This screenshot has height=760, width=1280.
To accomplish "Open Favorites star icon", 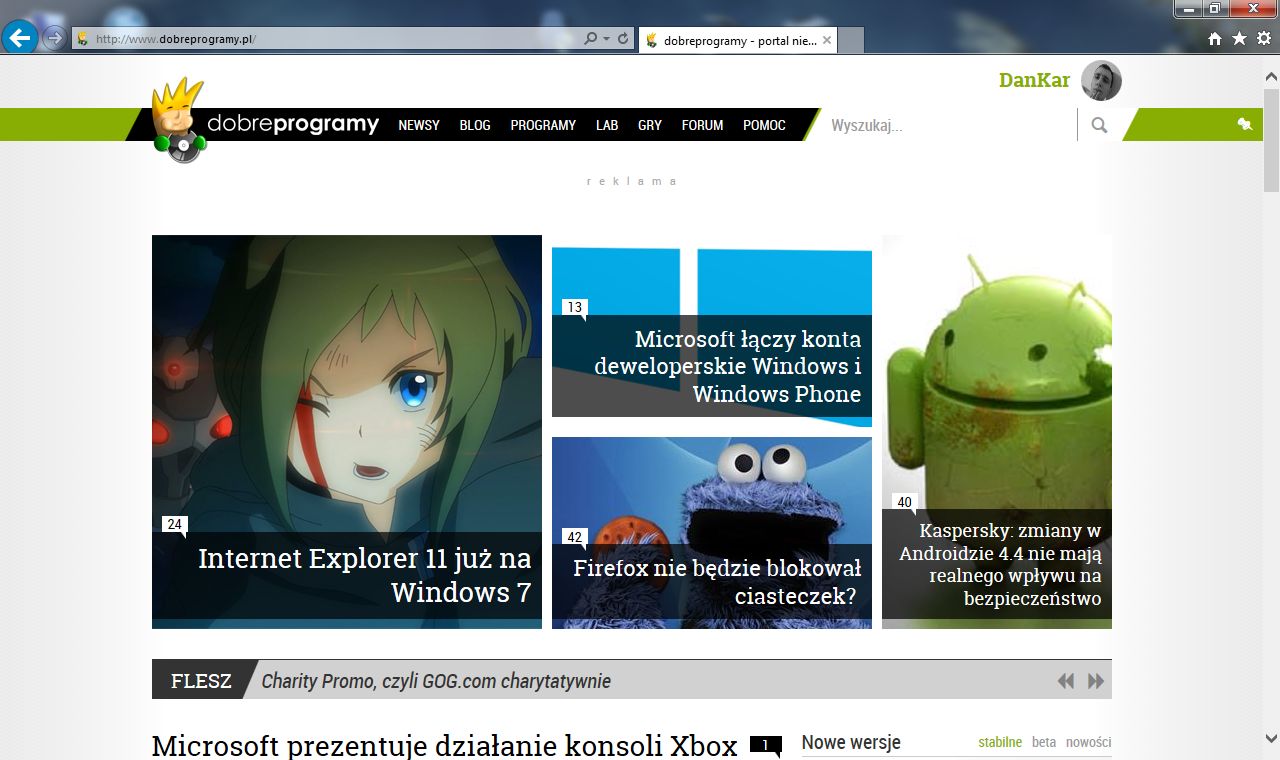I will (x=1239, y=39).
